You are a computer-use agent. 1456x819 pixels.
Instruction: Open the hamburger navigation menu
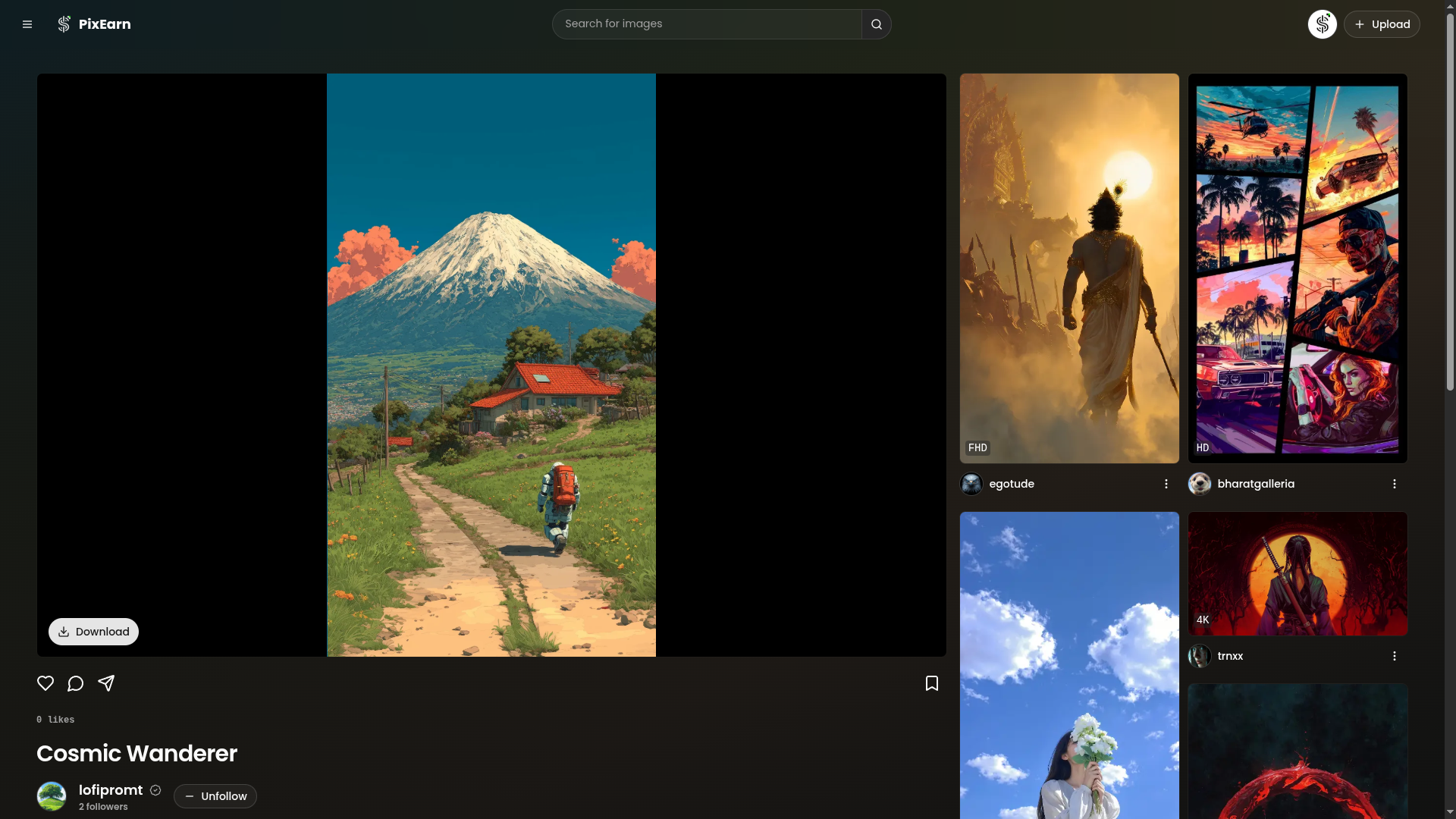[x=27, y=24]
